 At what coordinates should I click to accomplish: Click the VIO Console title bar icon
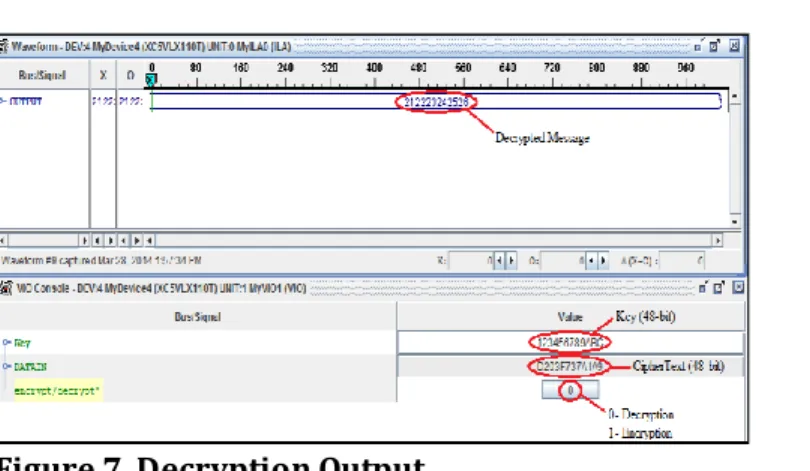tap(6, 288)
